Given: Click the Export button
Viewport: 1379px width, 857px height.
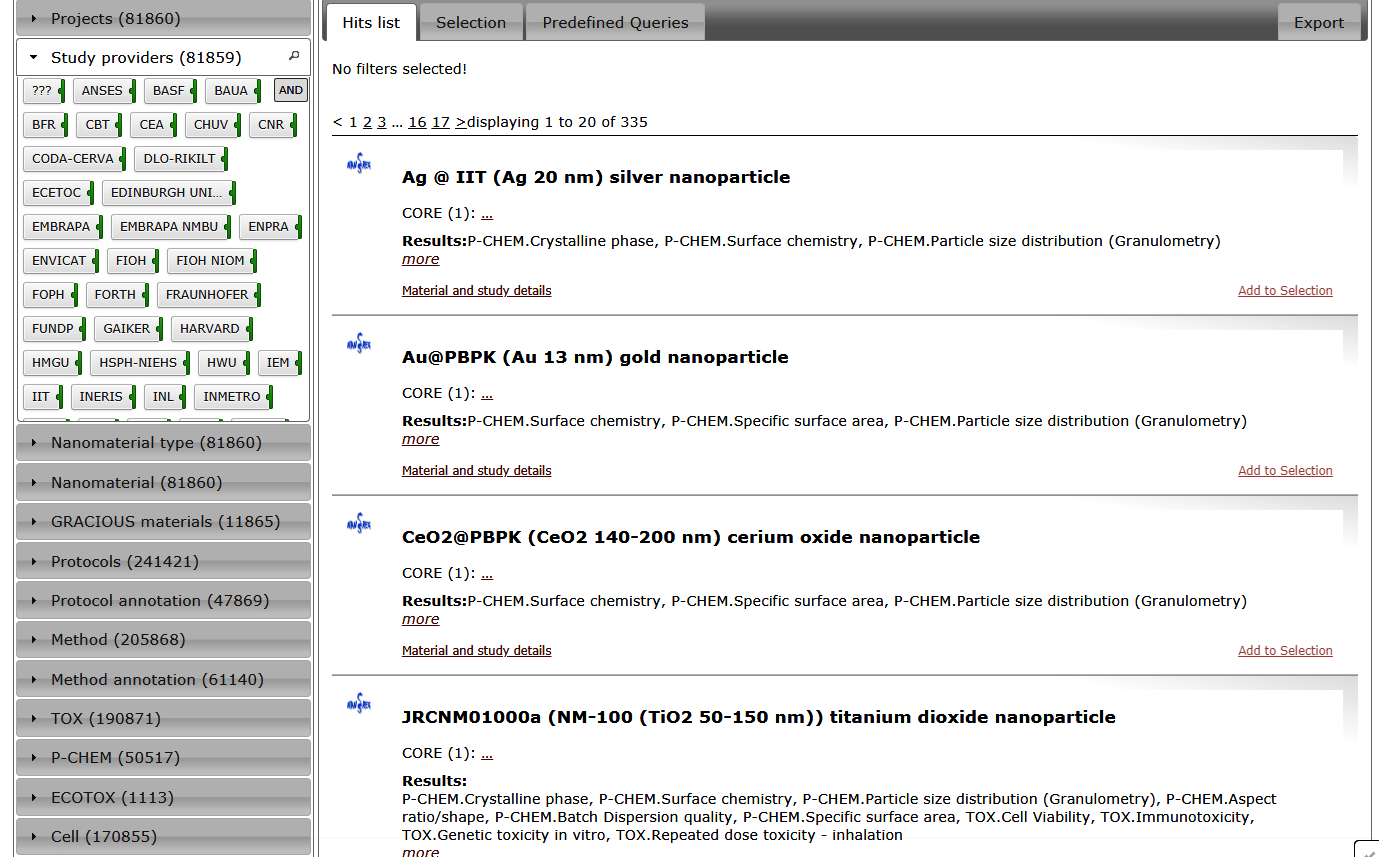Looking at the screenshot, I should pos(1318,23).
